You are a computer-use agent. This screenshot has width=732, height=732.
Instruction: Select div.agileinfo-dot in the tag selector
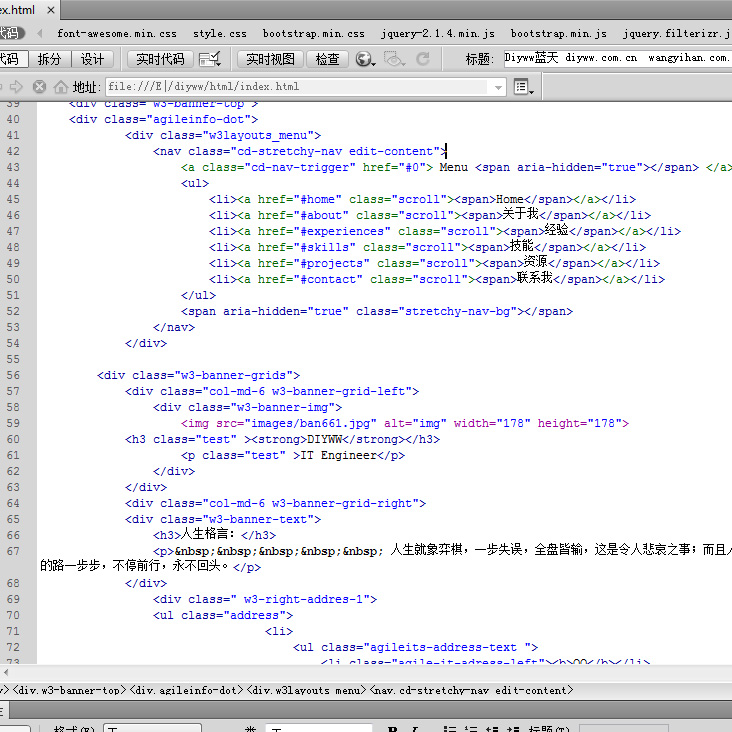tap(188, 690)
